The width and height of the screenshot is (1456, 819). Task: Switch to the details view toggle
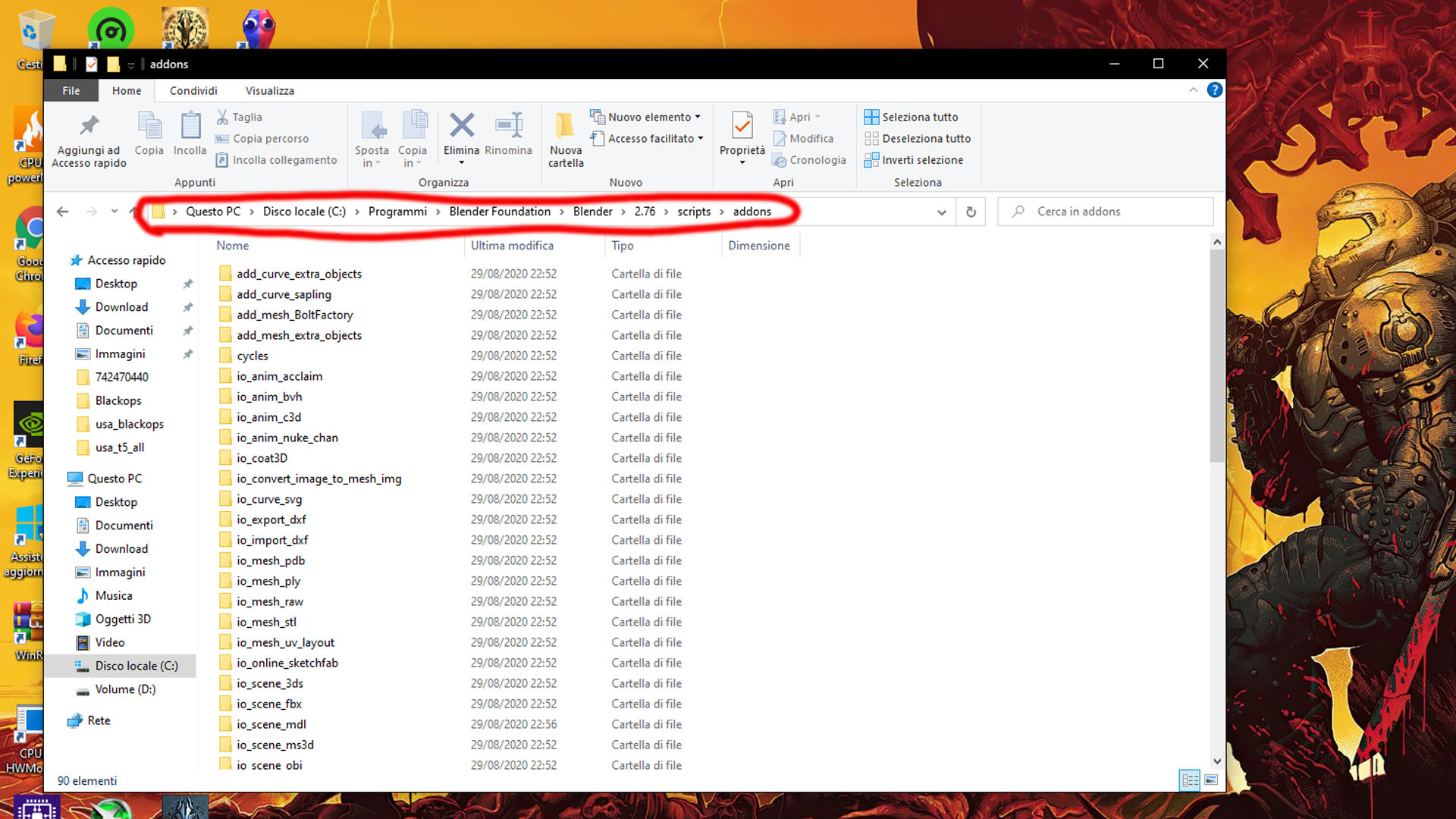[1189, 780]
